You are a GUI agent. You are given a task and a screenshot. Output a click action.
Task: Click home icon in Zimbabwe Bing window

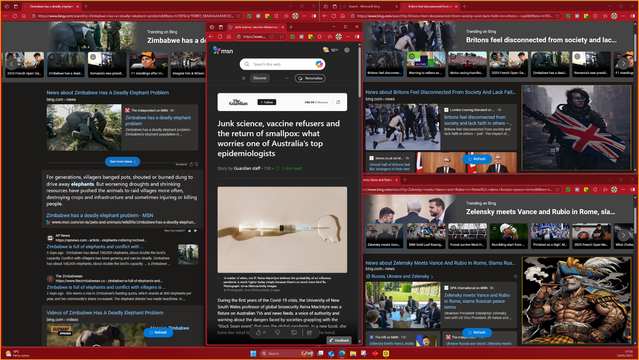tap(24, 16)
